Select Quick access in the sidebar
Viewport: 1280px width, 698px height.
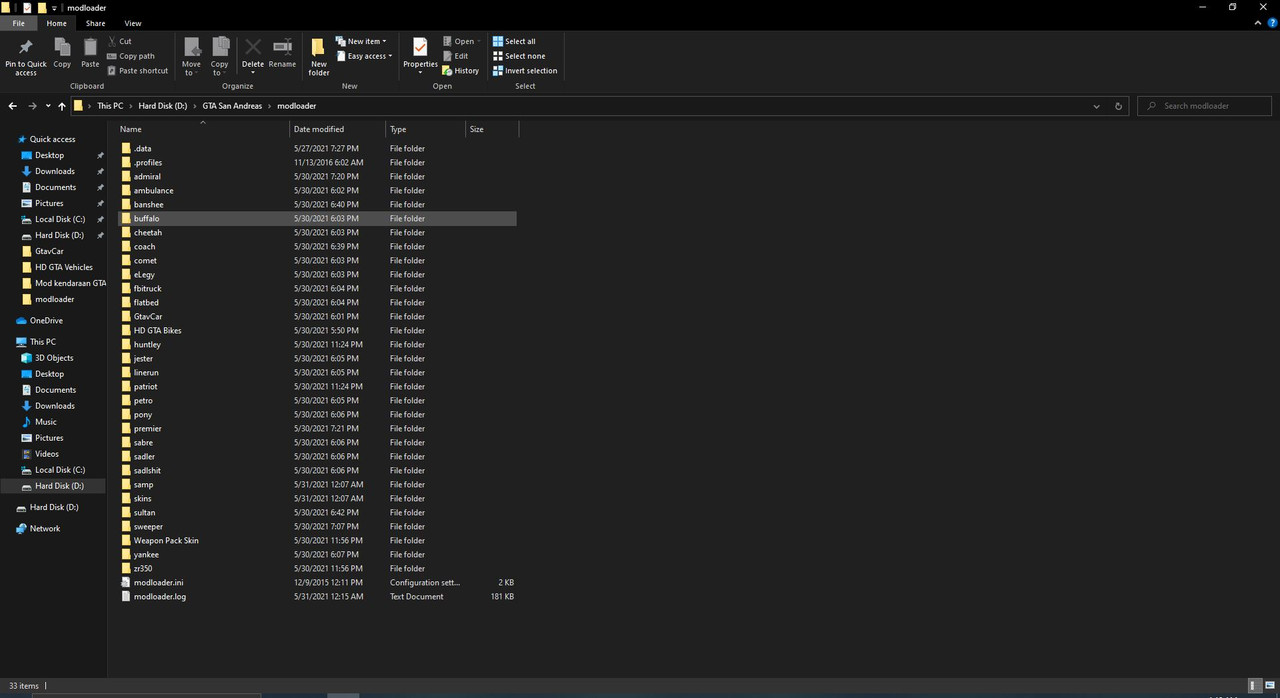point(52,139)
